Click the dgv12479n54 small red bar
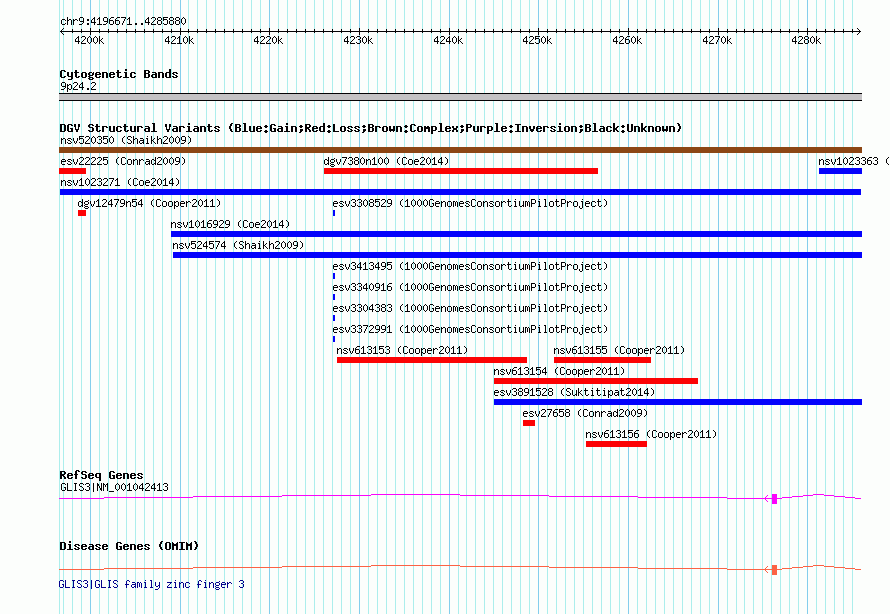Viewport: 890px width, 614px height. (82, 213)
